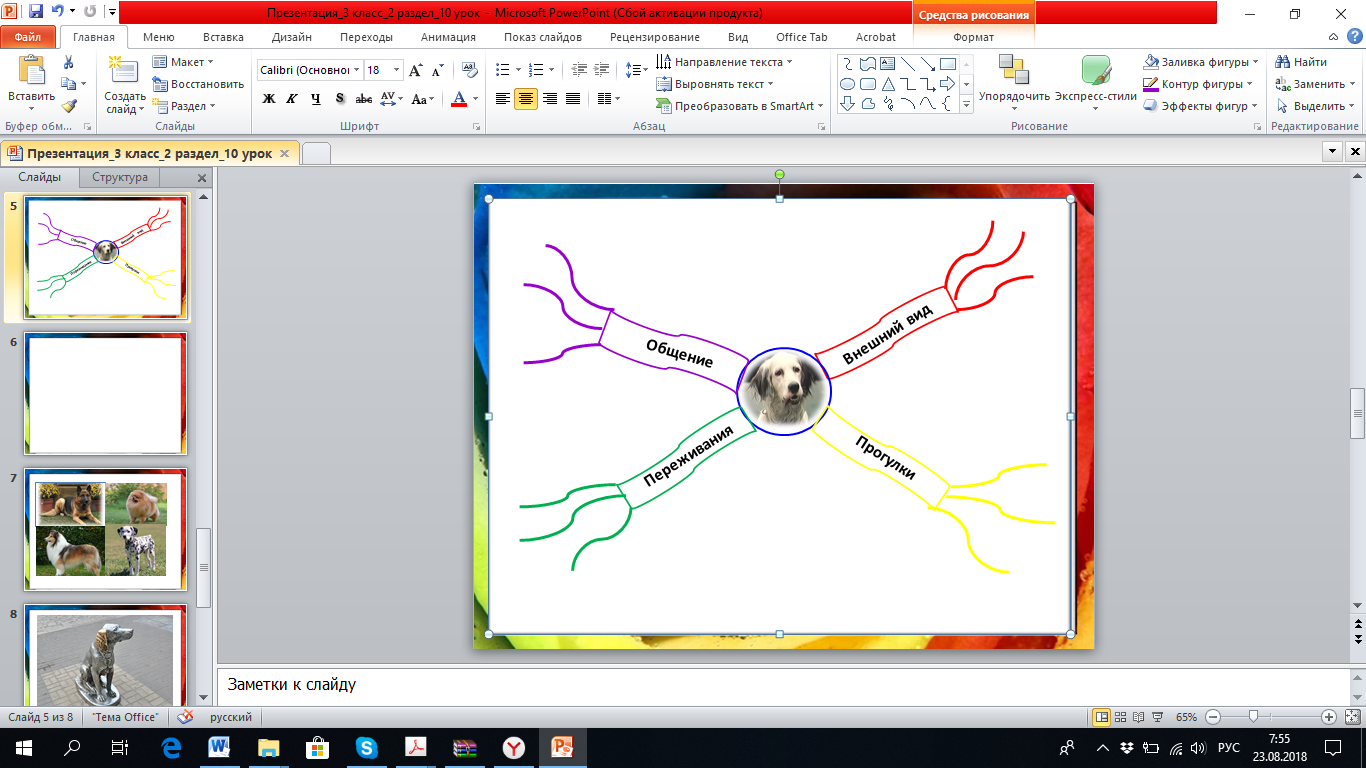Align text to the left
Viewport: 1366px width, 768px height.
coord(502,99)
